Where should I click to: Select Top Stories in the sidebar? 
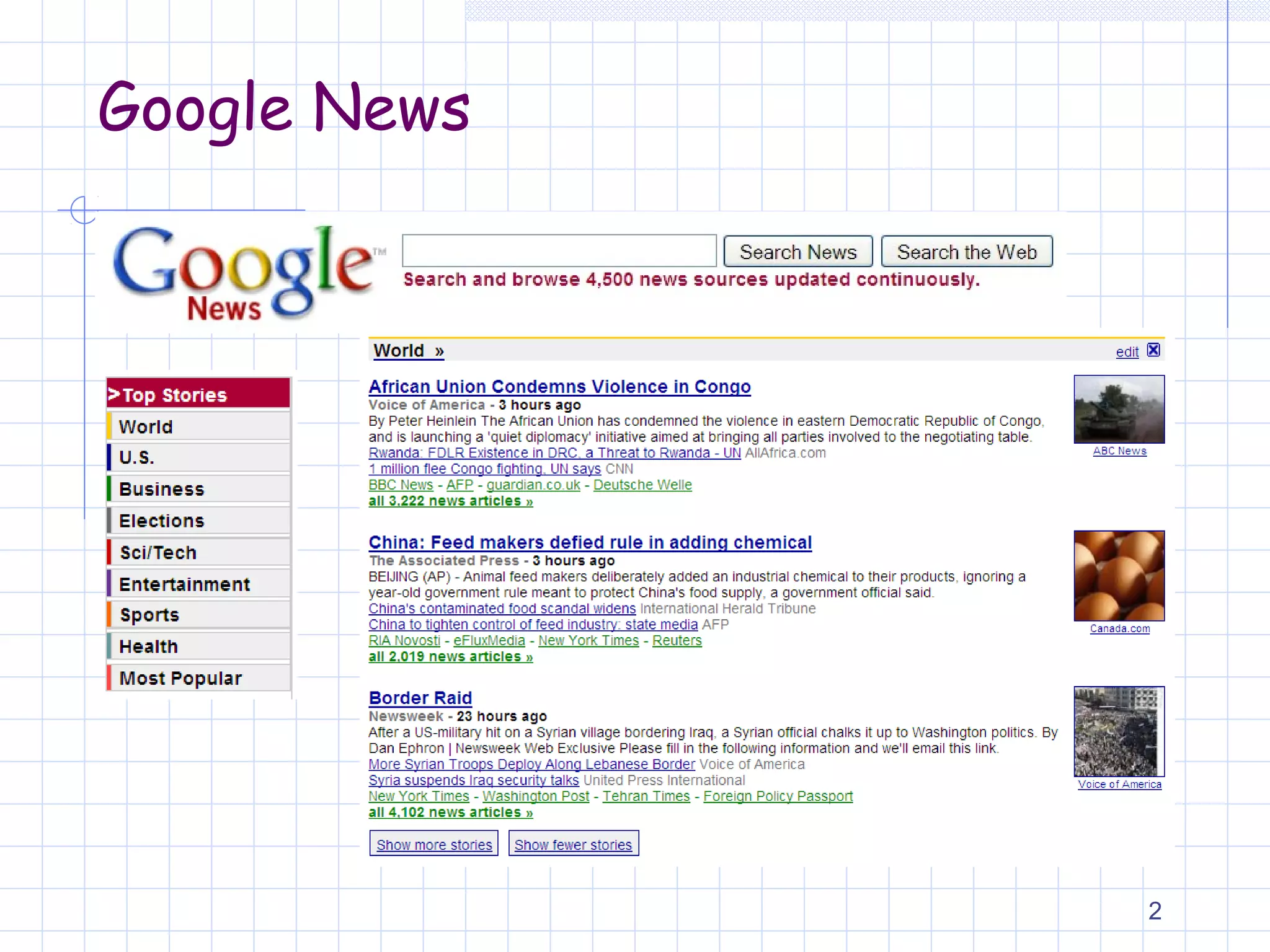click(198, 394)
